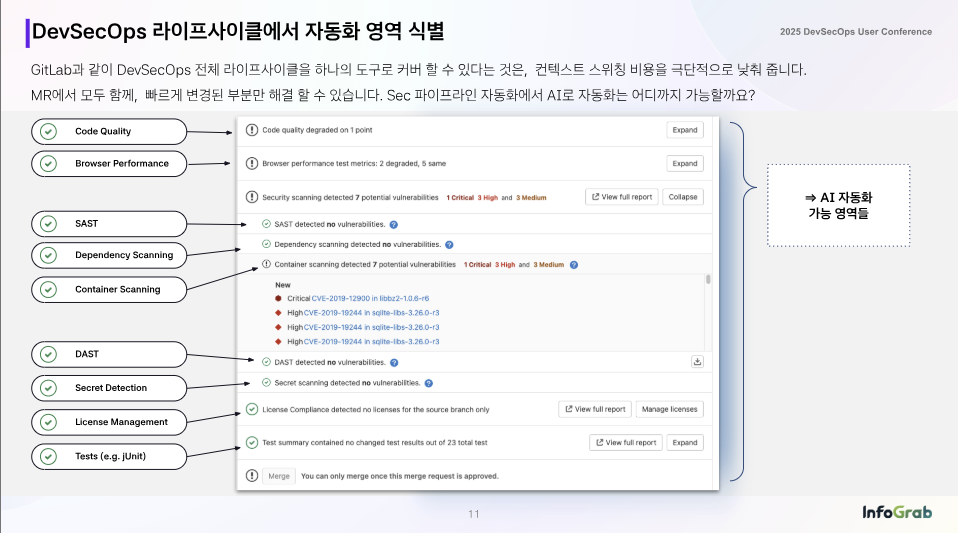The image size is (958, 533).
Task: Expand the Test summary section
Action: (685, 443)
